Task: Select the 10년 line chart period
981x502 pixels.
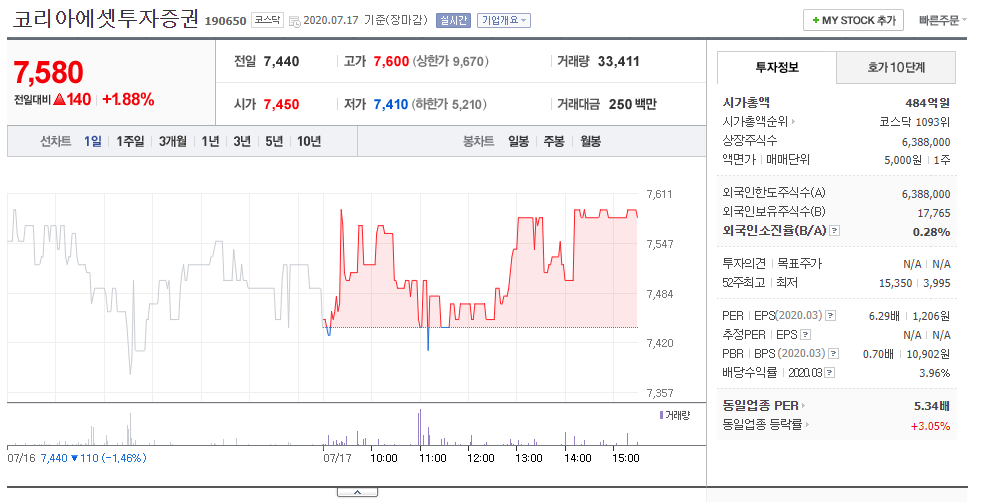Action: click(309, 141)
